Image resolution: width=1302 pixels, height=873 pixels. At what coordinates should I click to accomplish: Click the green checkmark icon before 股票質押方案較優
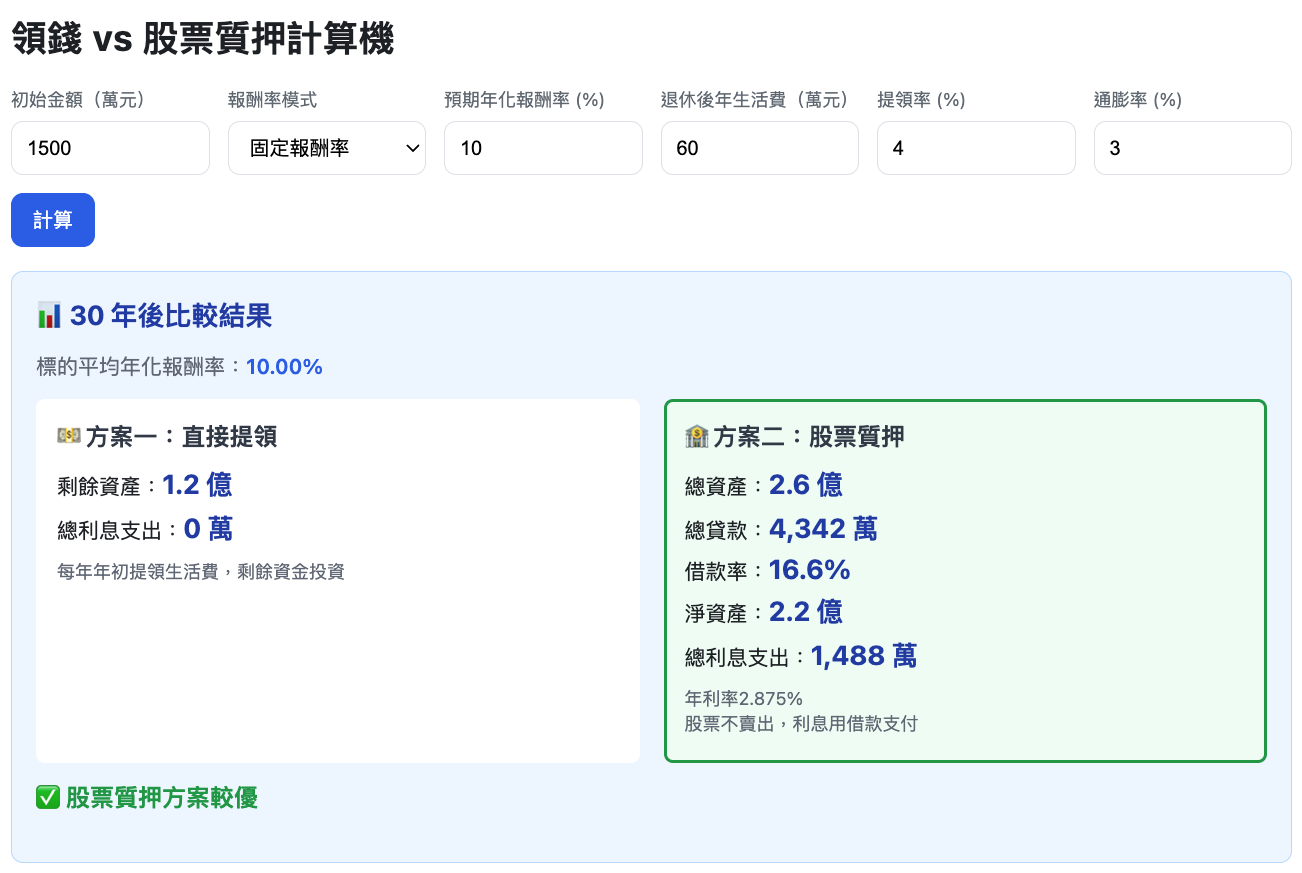(48, 797)
